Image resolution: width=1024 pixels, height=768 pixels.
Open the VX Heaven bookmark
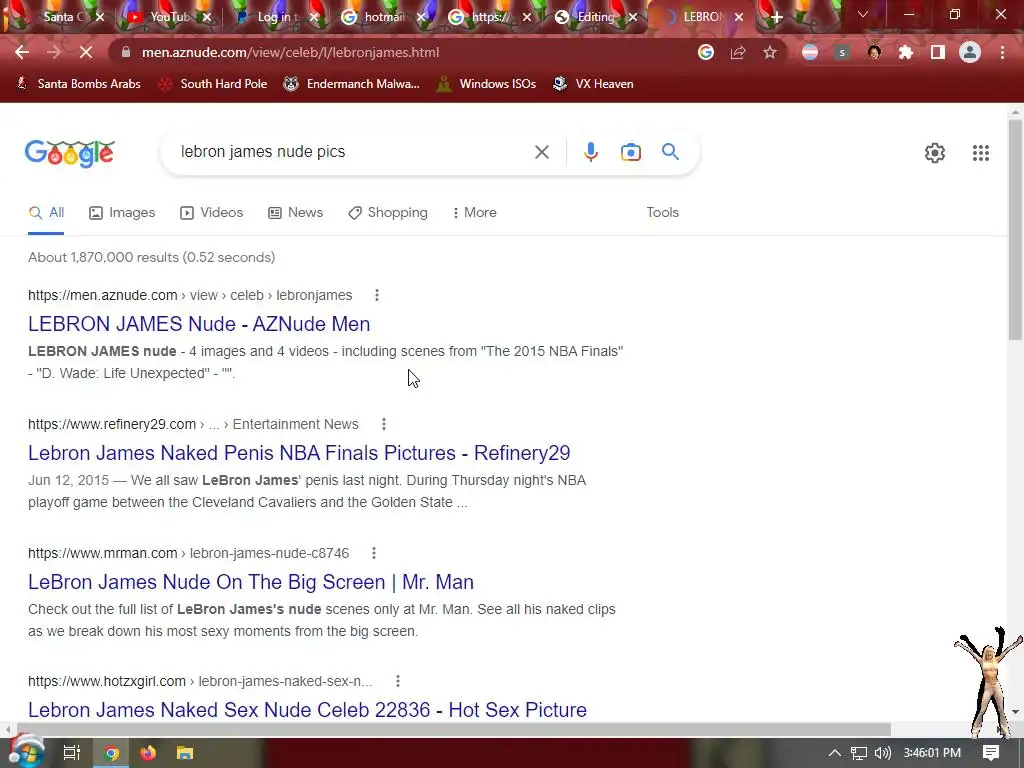pyautogui.click(x=593, y=84)
